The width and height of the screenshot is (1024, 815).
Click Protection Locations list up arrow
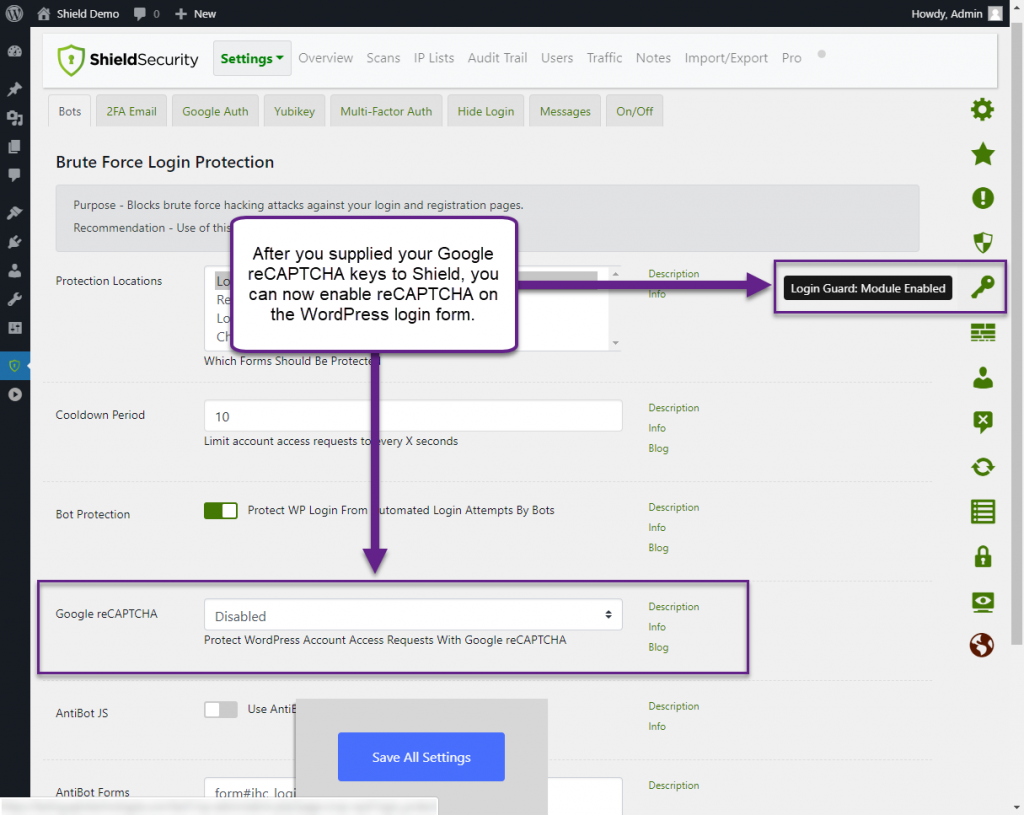(x=615, y=274)
